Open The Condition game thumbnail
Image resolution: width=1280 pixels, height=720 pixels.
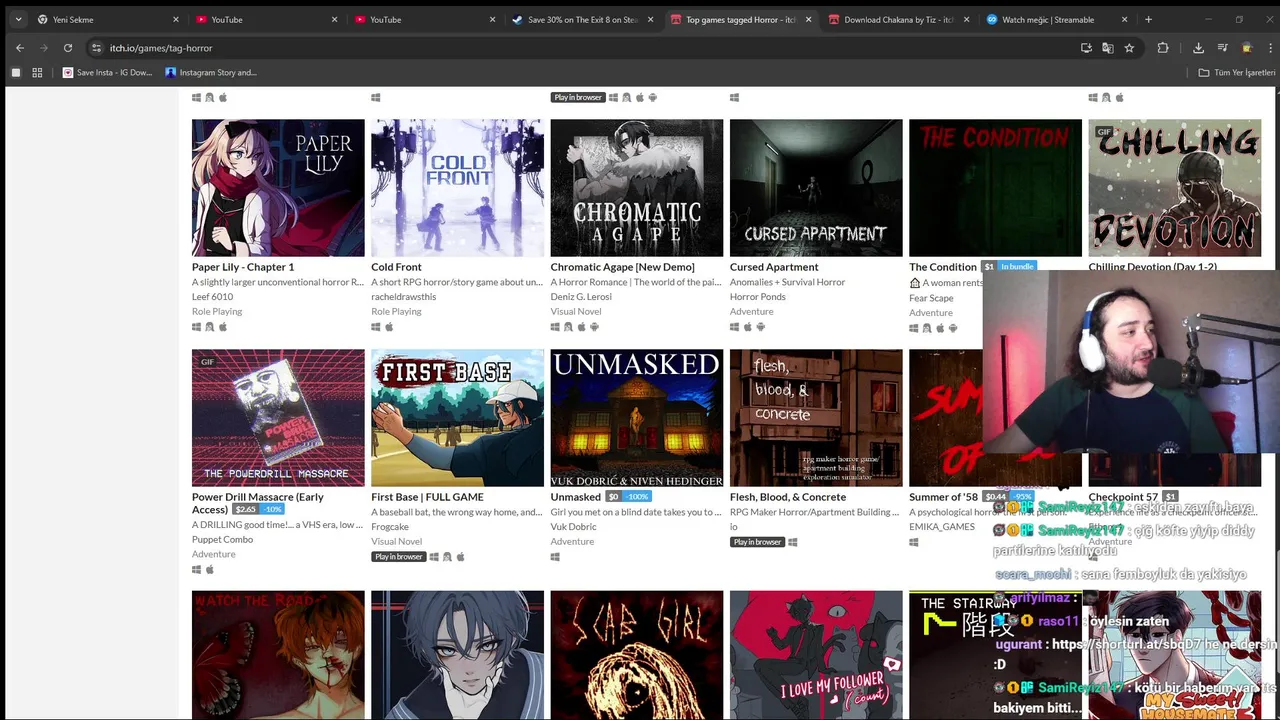[x=995, y=188]
